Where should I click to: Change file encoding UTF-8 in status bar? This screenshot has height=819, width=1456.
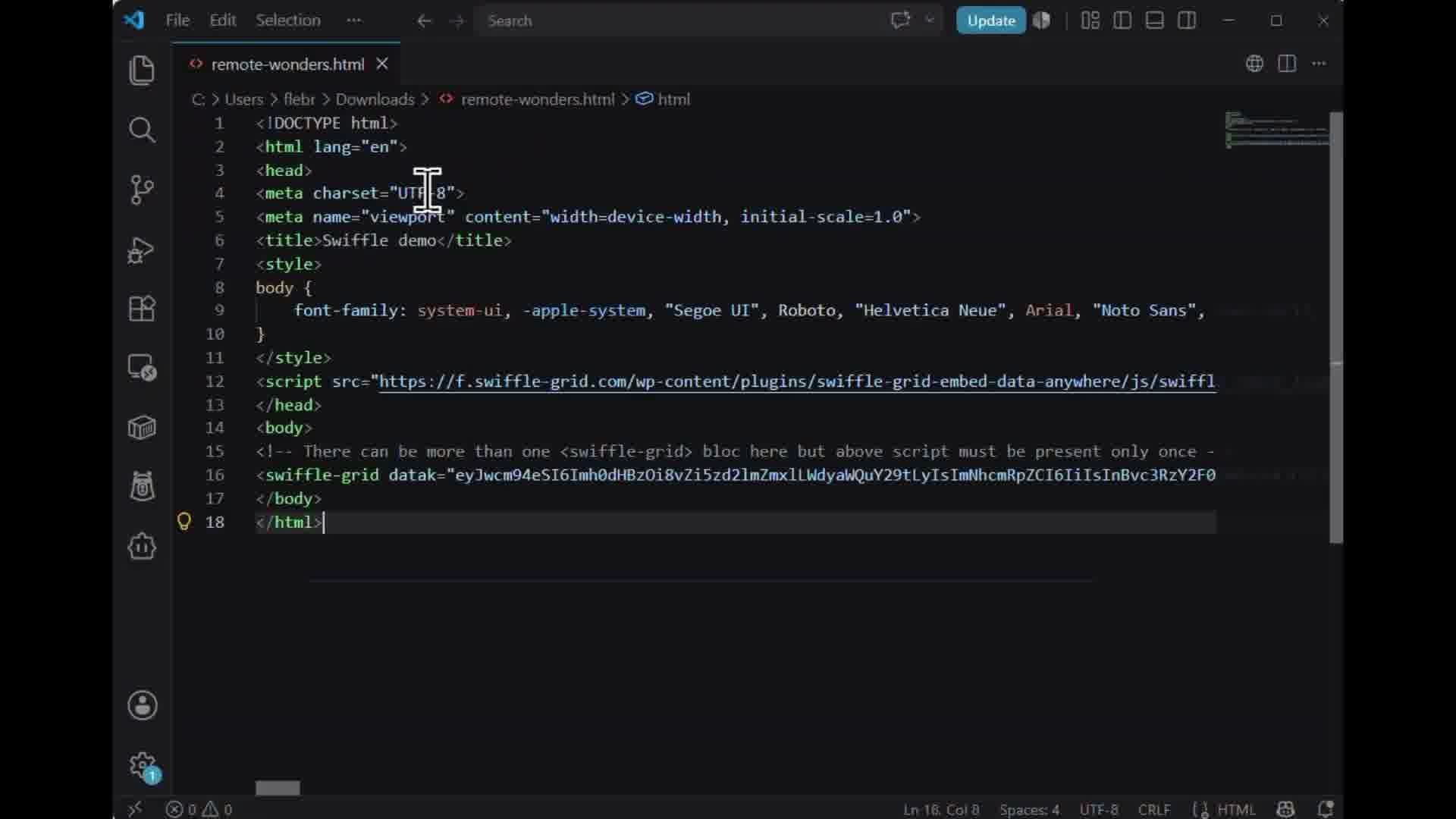tap(1099, 809)
